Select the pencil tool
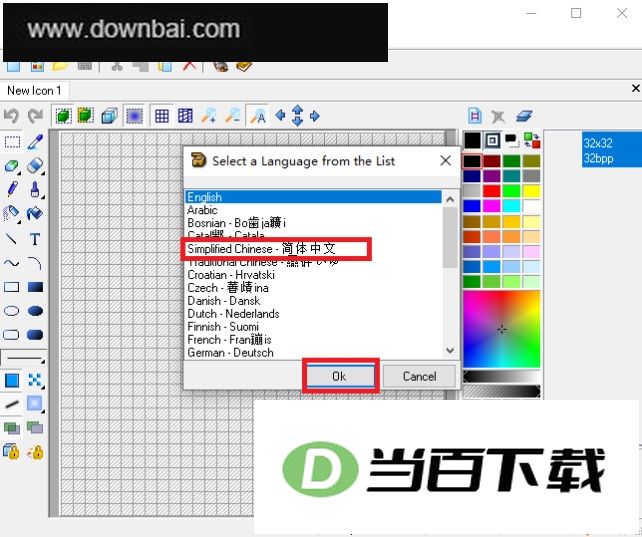Screen dimensions: 642x537 12,189
